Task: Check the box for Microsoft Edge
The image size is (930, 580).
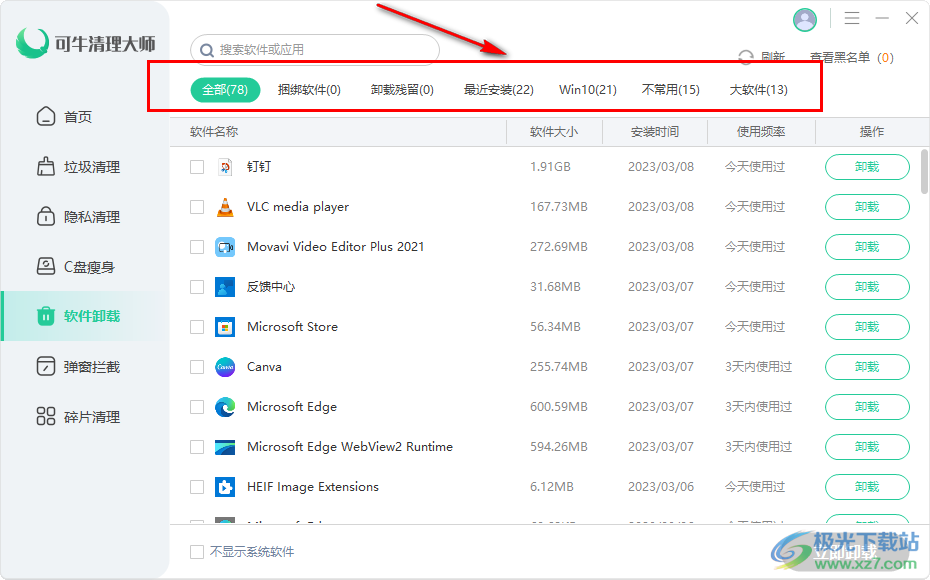Action: 197,407
